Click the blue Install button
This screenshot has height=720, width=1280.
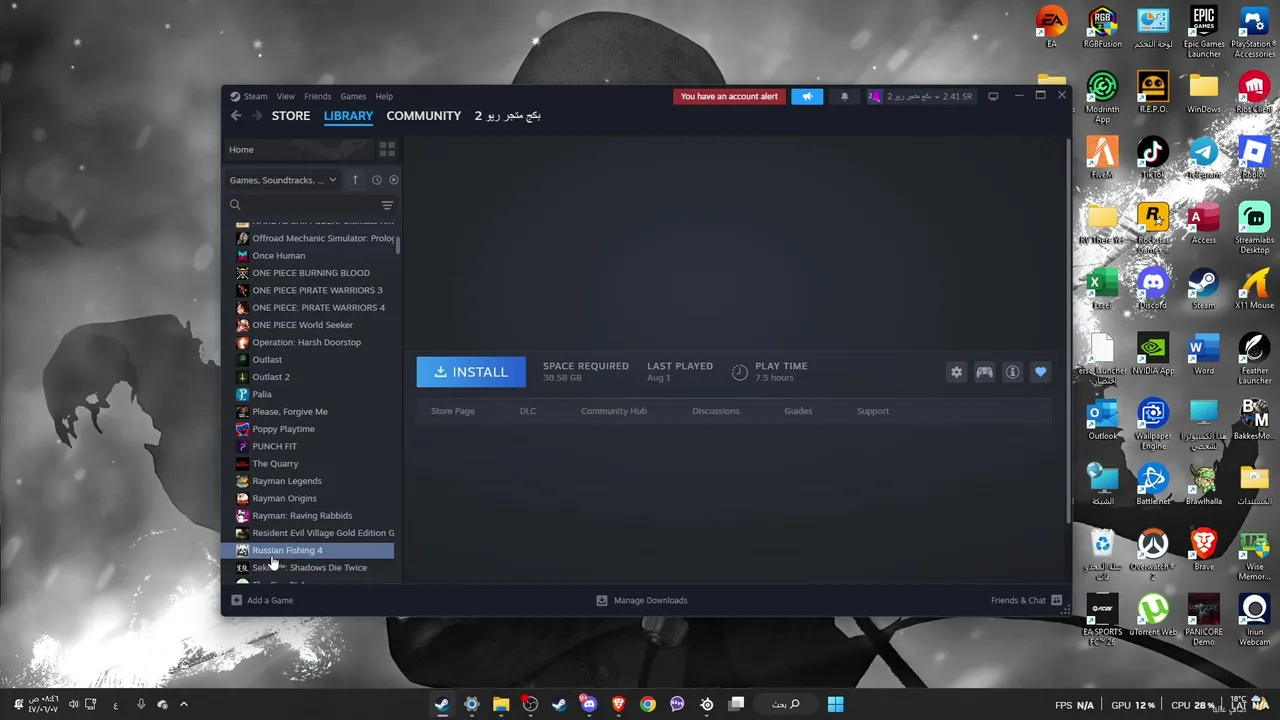point(471,372)
